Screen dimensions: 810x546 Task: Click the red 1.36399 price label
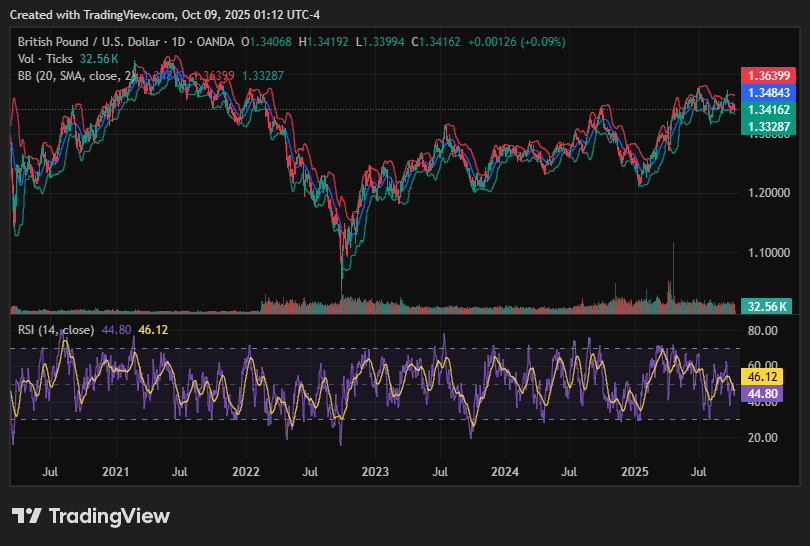(x=765, y=76)
